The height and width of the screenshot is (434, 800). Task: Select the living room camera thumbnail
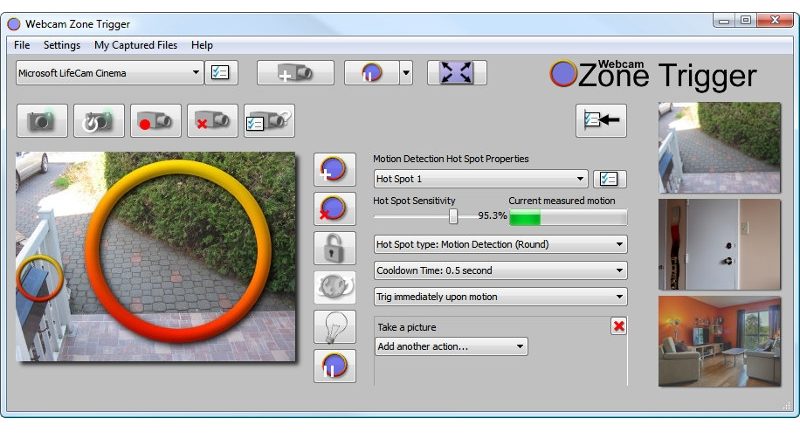click(x=719, y=342)
